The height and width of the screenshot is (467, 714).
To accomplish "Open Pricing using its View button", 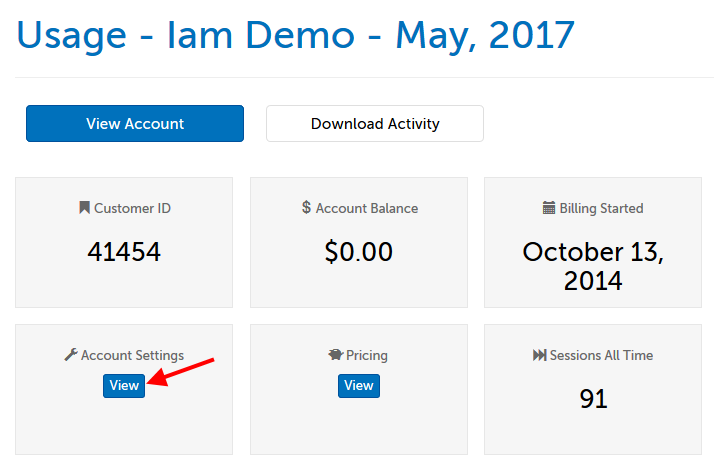I will coord(358,385).
